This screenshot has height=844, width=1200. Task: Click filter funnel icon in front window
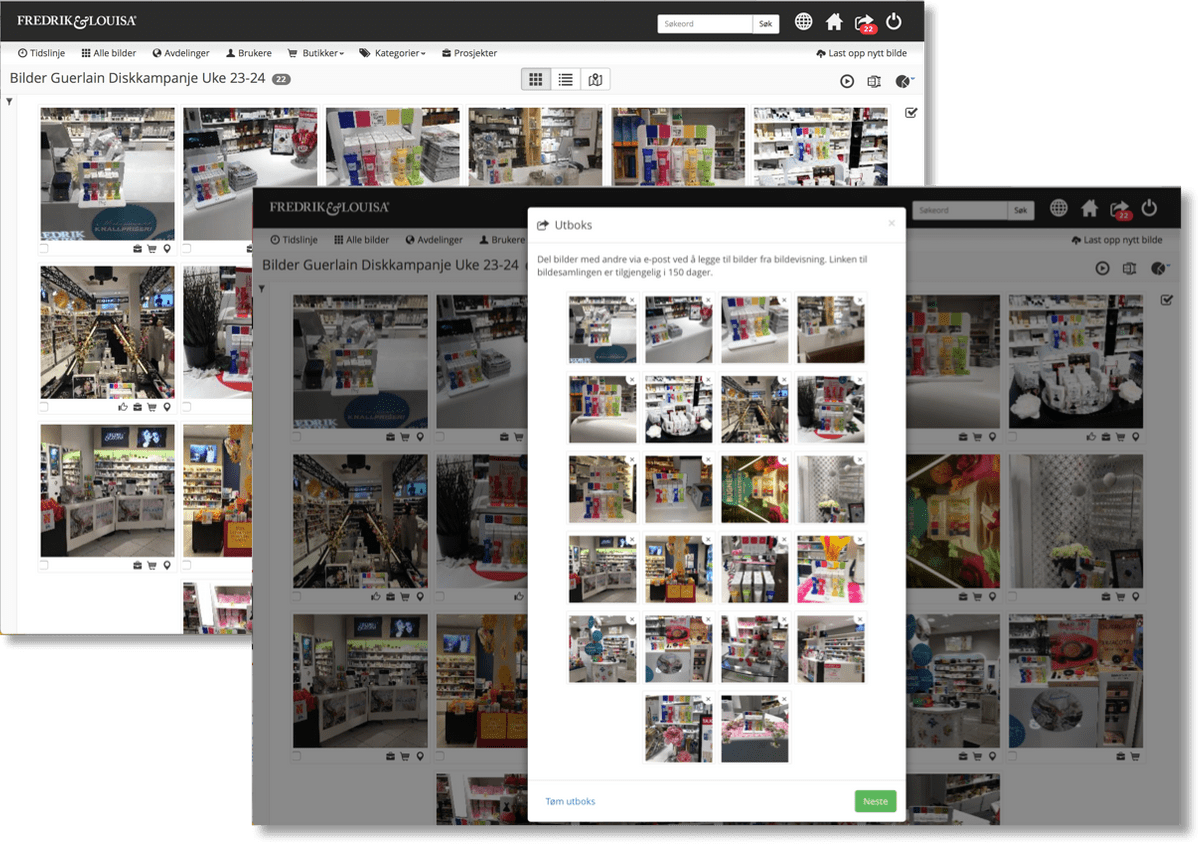pos(262,289)
